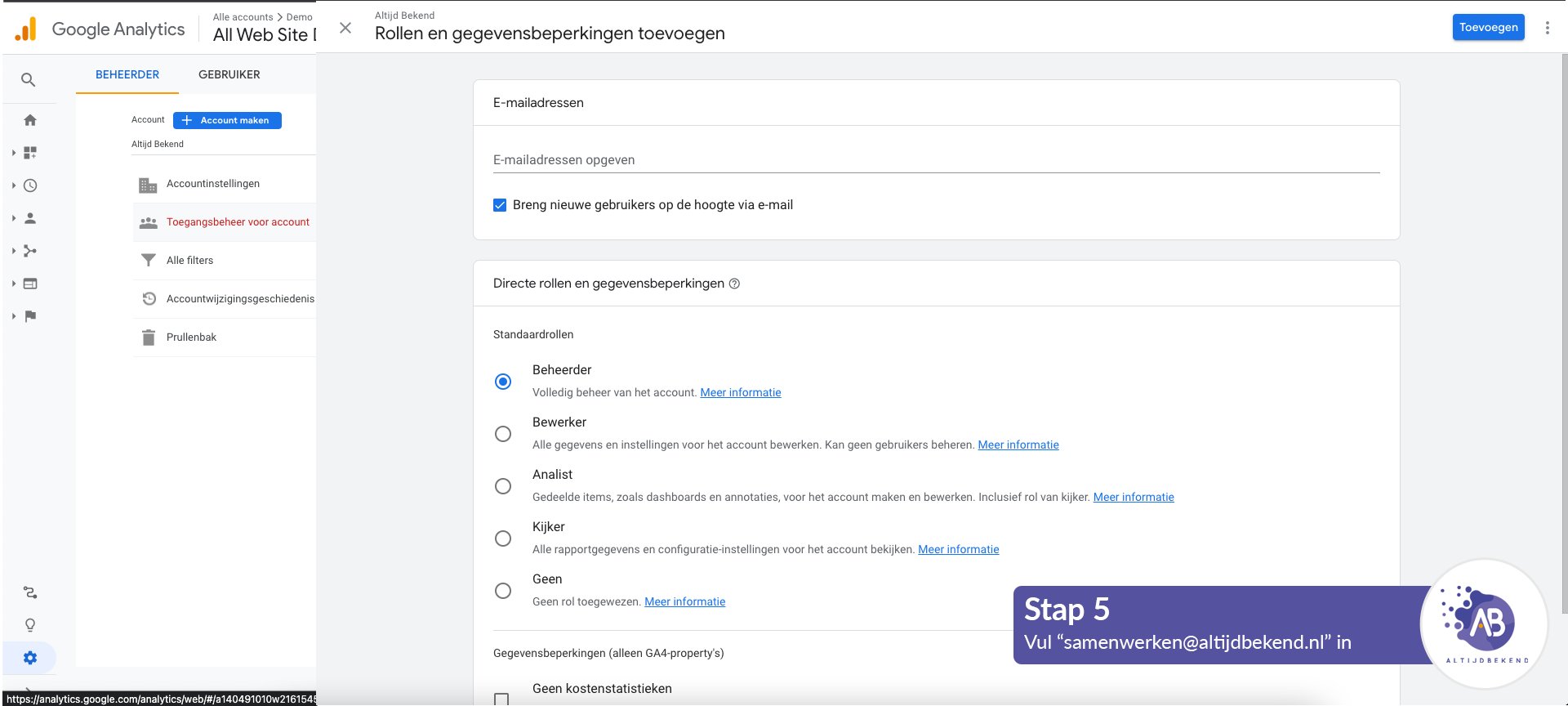Click the Alle filters funnel icon
Image resolution: width=1568 pixels, height=706 pixels.
point(148,261)
